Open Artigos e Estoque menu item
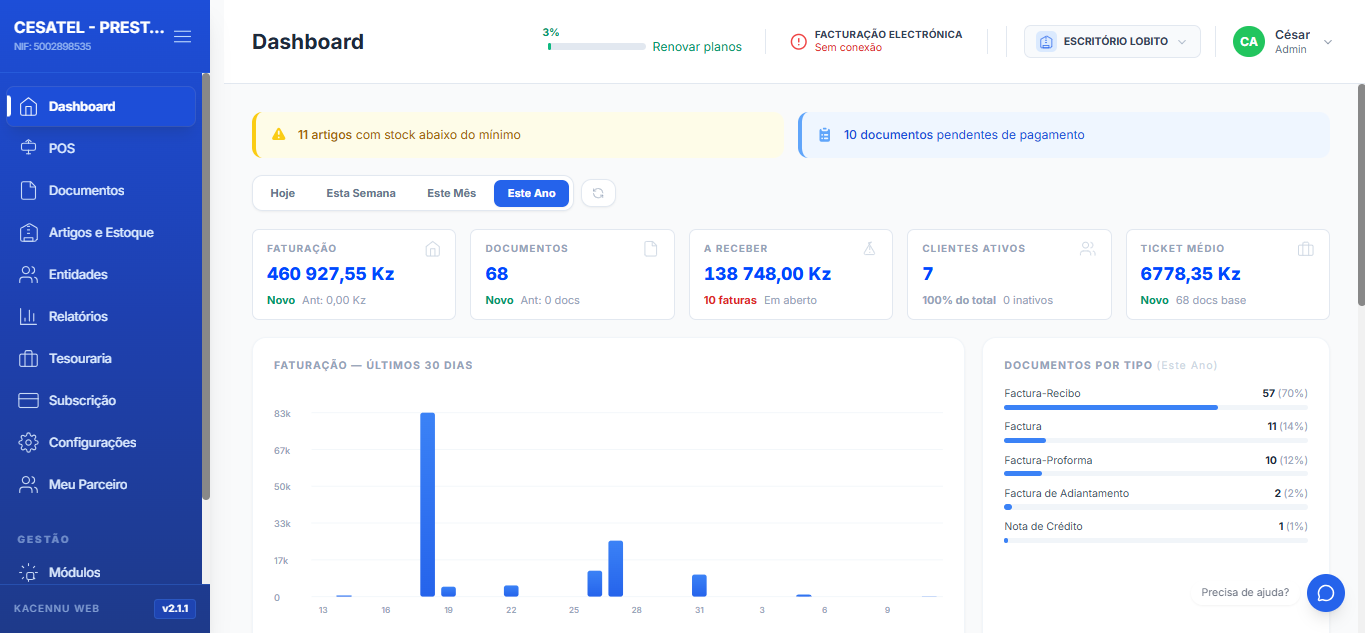The height and width of the screenshot is (633, 1365). point(101,232)
